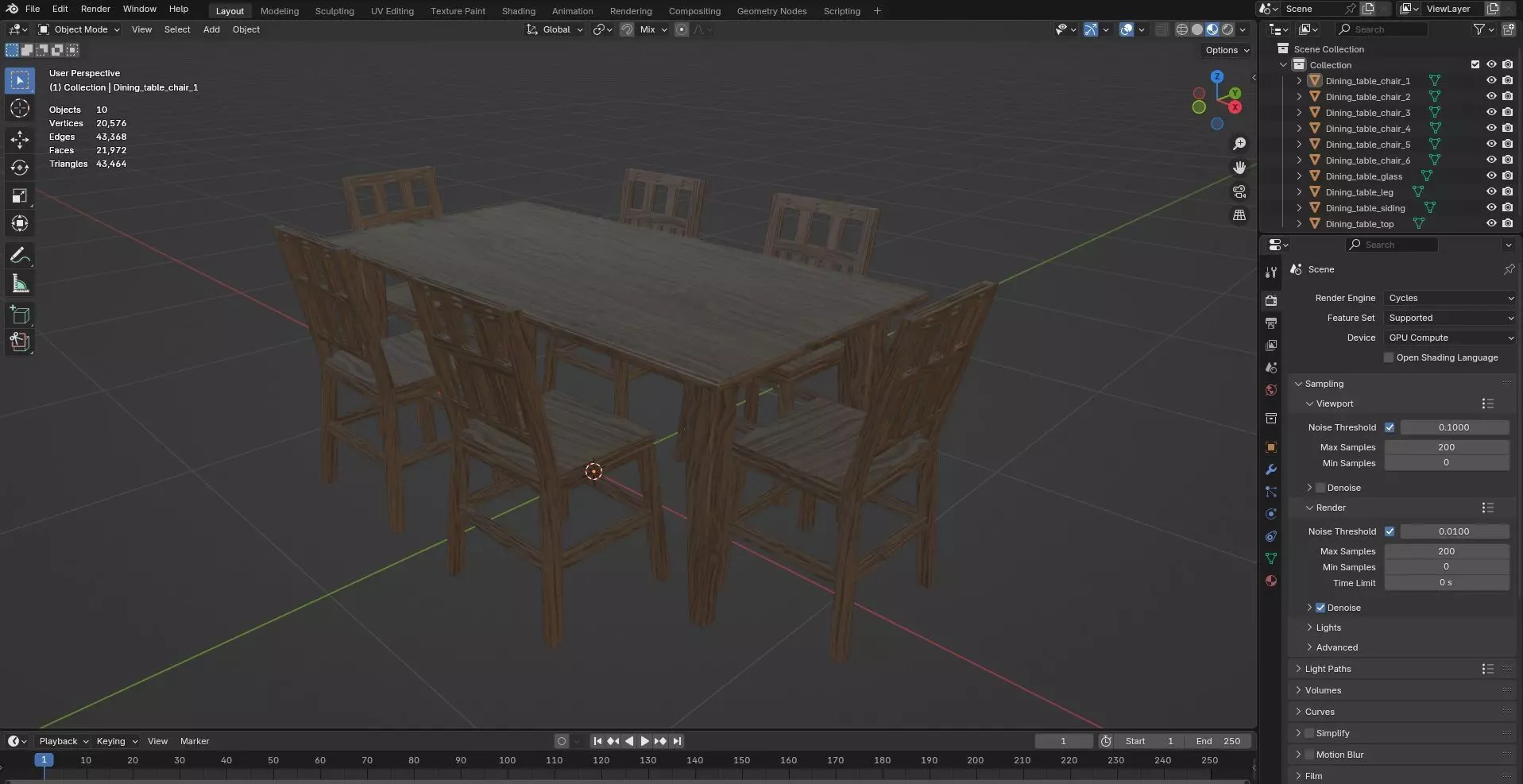The height and width of the screenshot is (784, 1523).
Task: Select the Transform tool
Action: coord(20,223)
